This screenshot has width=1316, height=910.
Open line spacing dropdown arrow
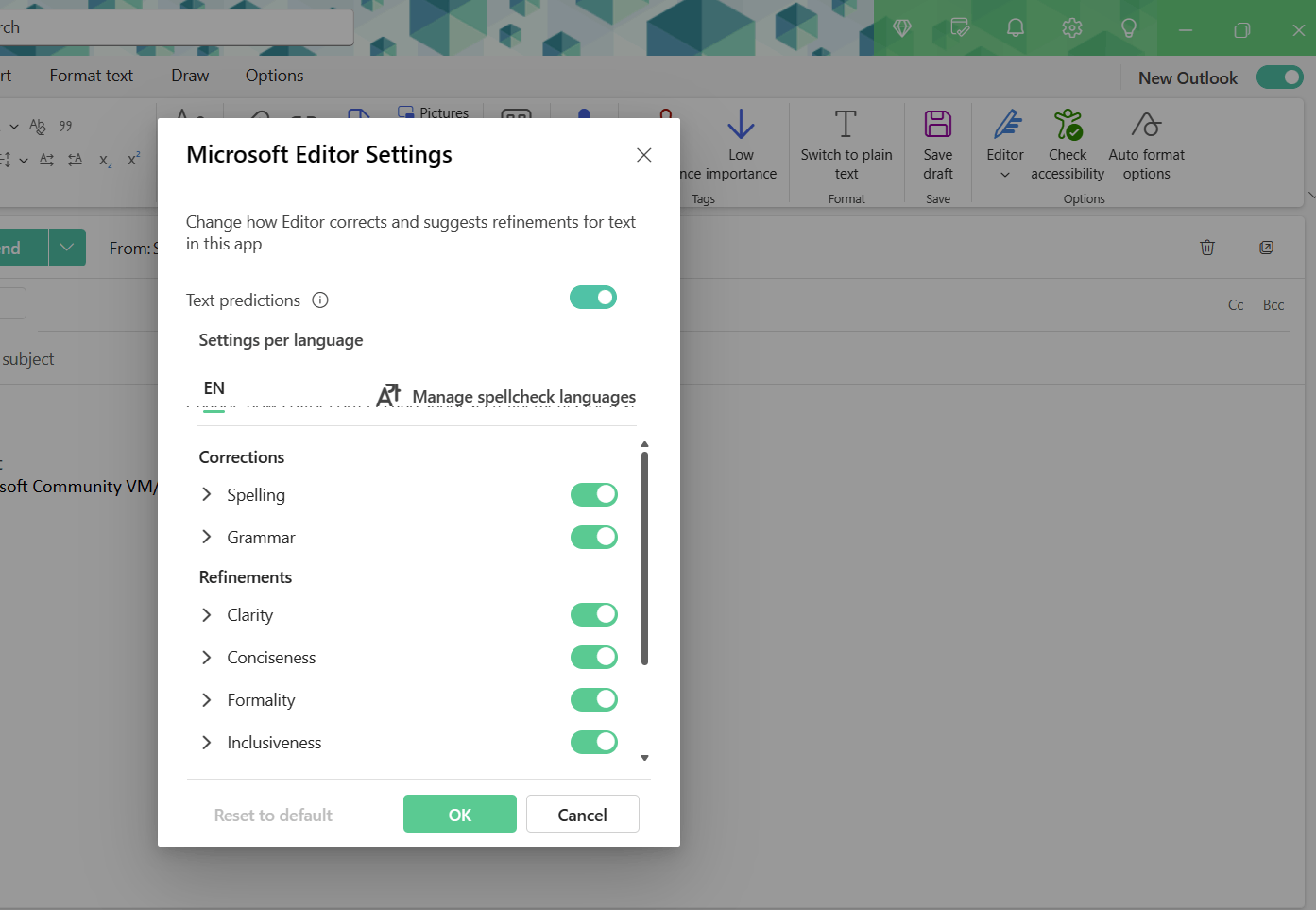tap(24, 161)
